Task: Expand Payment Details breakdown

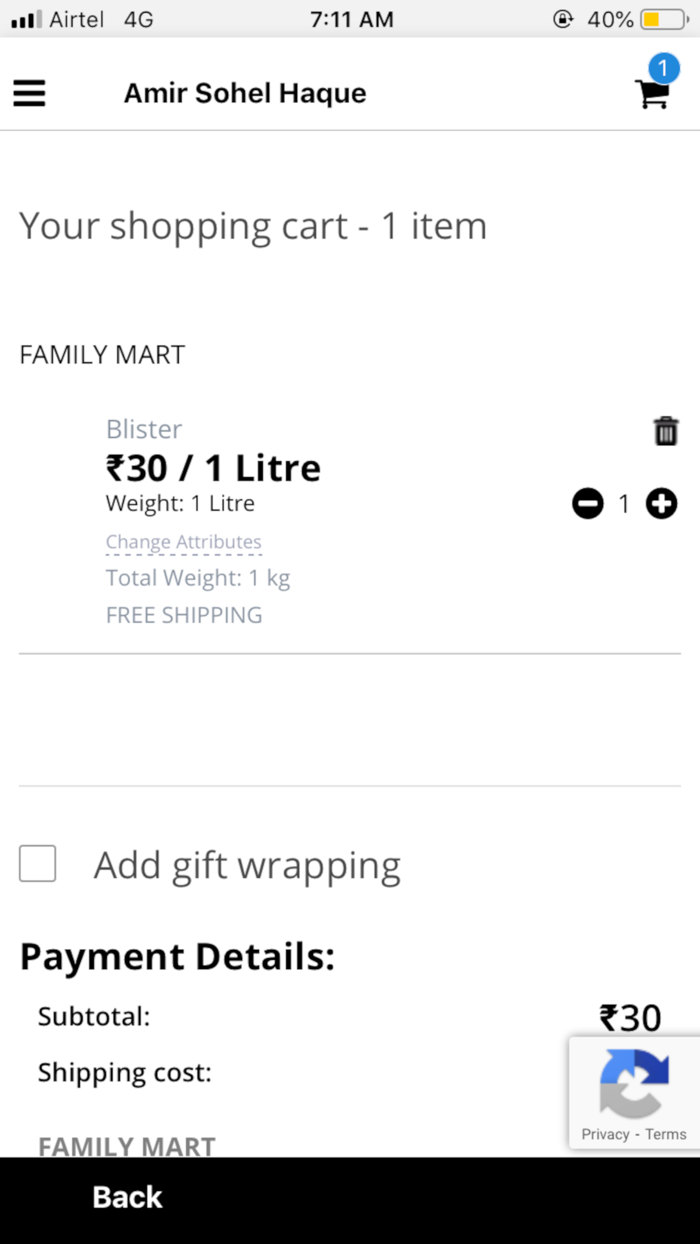Action: tap(175, 956)
